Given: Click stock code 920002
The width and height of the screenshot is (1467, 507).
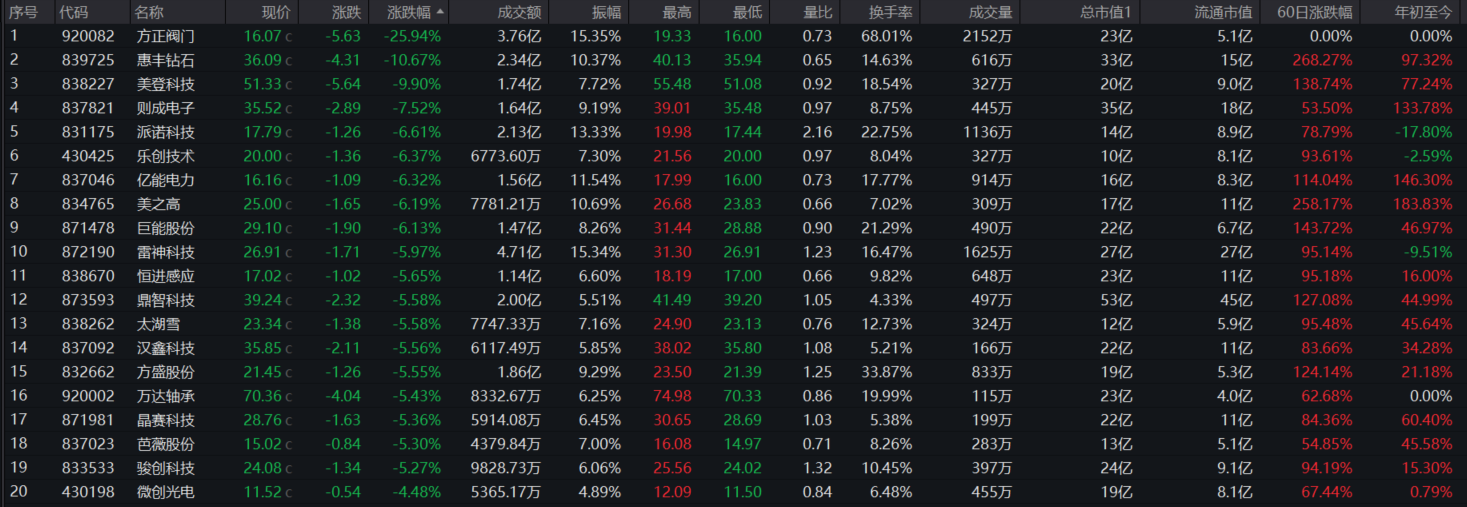Looking at the screenshot, I should [x=88, y=396].
